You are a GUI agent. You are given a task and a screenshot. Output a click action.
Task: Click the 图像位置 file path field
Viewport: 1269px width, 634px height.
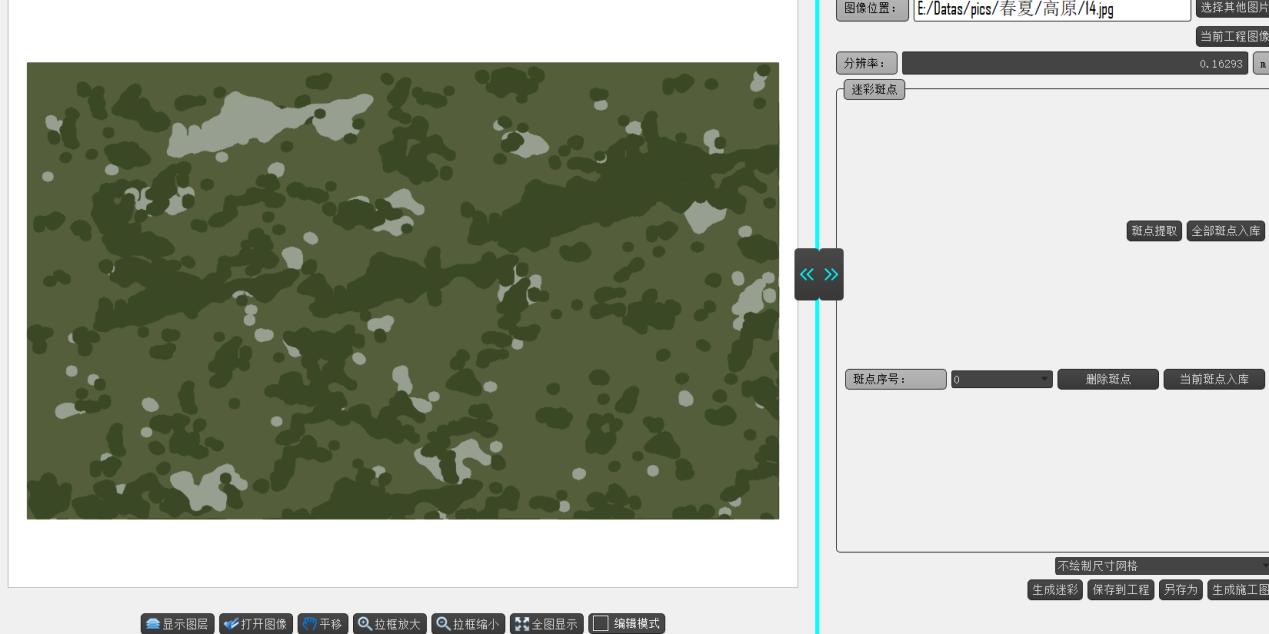tap(1052, 9)
